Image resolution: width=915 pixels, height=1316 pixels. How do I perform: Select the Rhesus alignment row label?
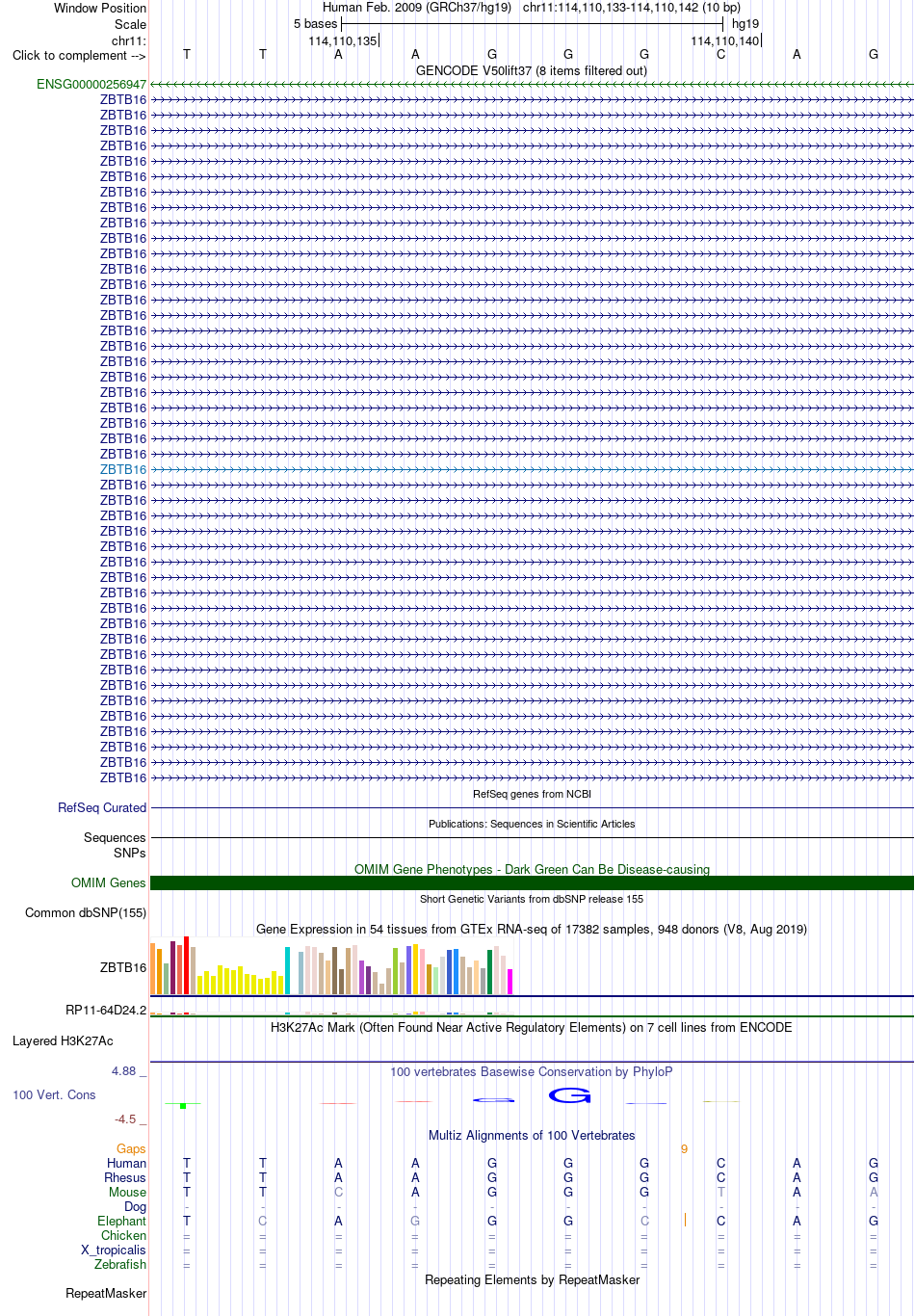click(x=125, y=1178)
